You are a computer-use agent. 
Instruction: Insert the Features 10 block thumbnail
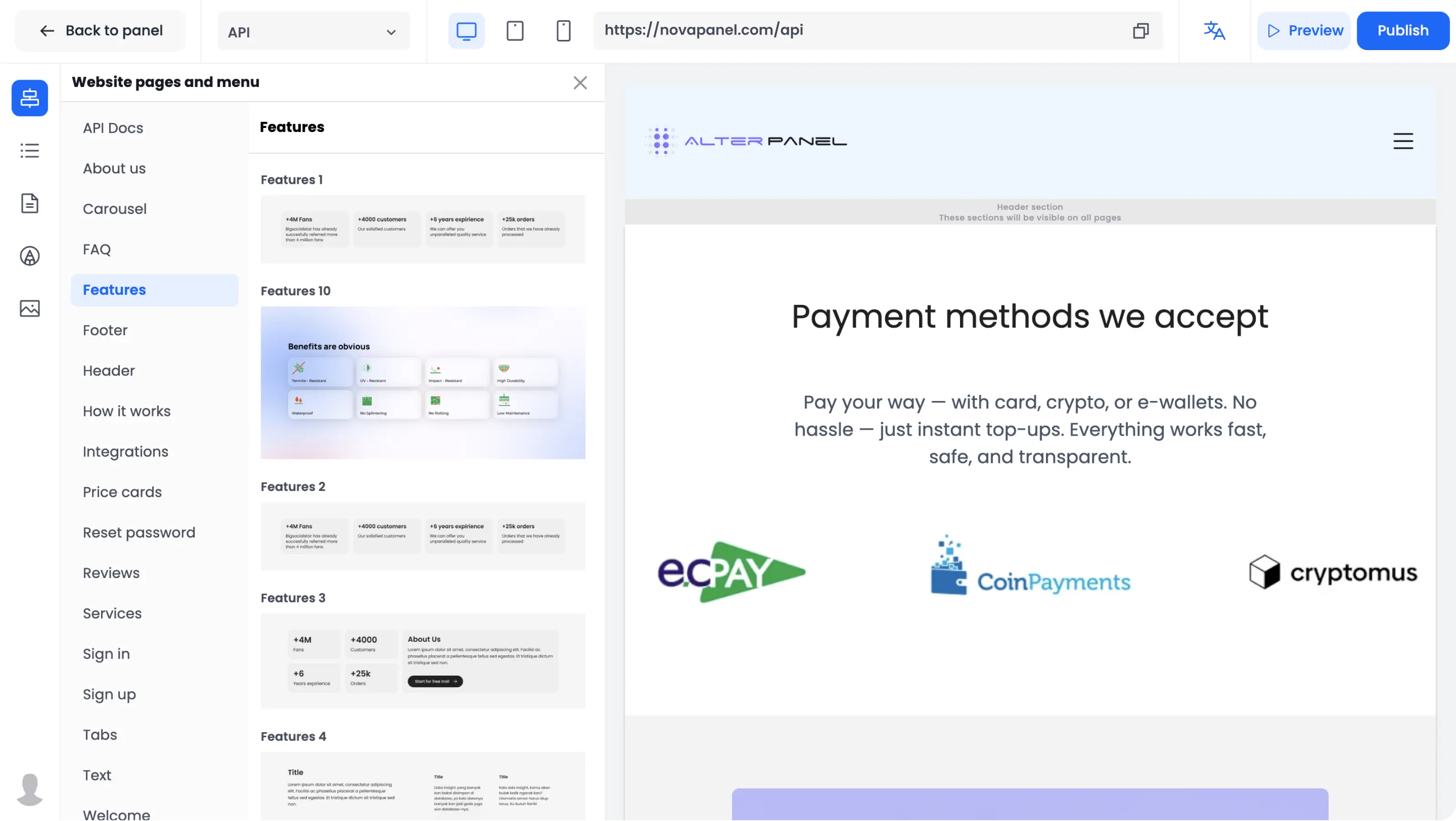(x=423, y=383)
